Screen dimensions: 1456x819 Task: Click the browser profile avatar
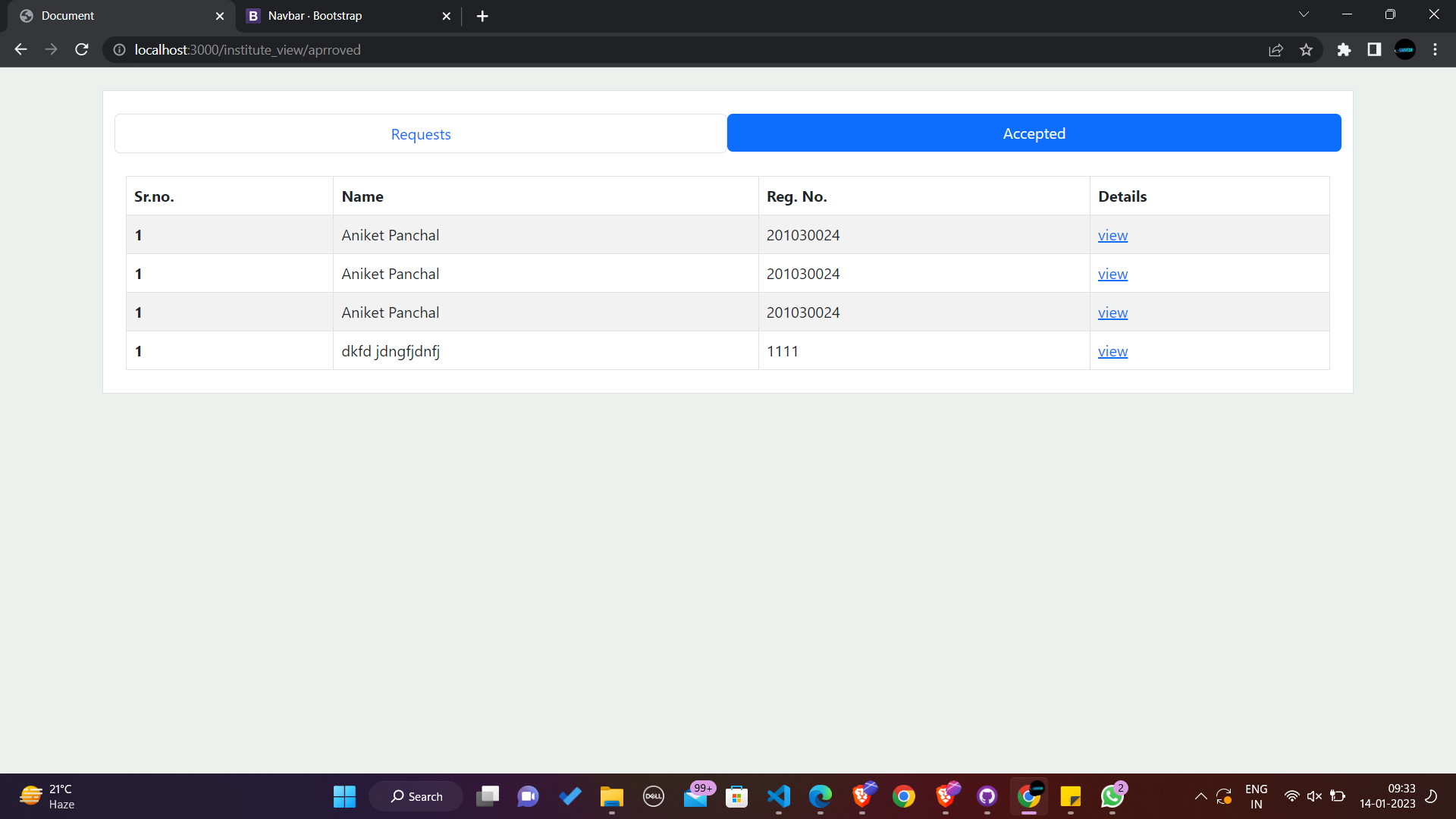tap(1404, 49)
